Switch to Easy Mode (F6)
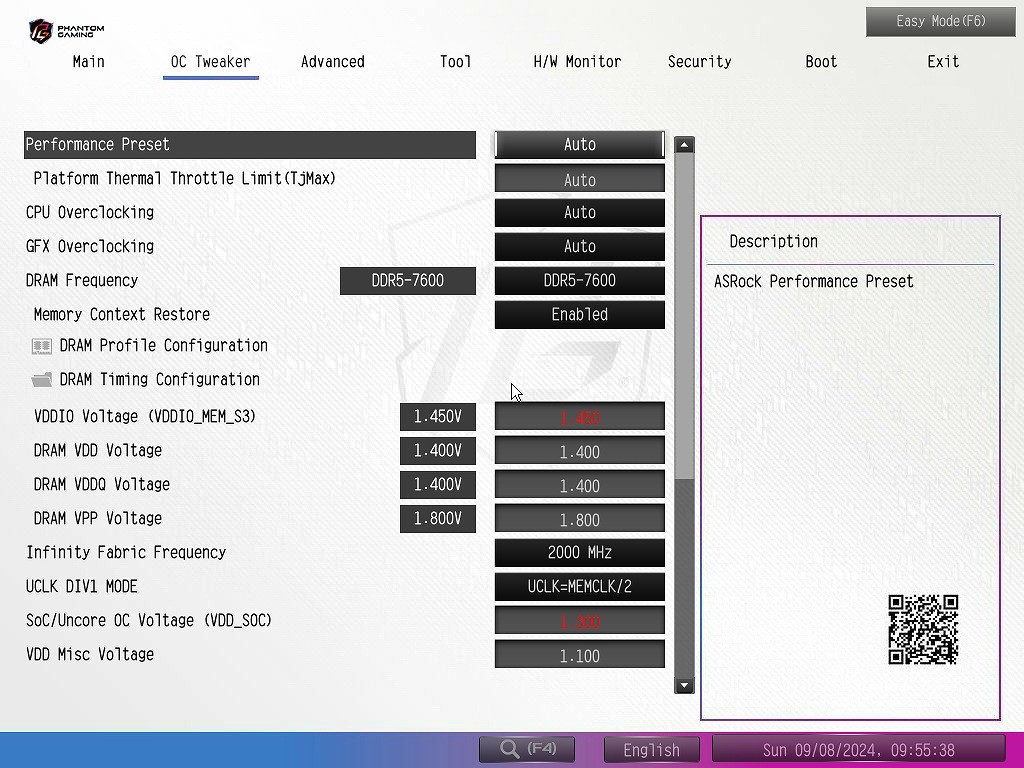 (x=926, y=21)
